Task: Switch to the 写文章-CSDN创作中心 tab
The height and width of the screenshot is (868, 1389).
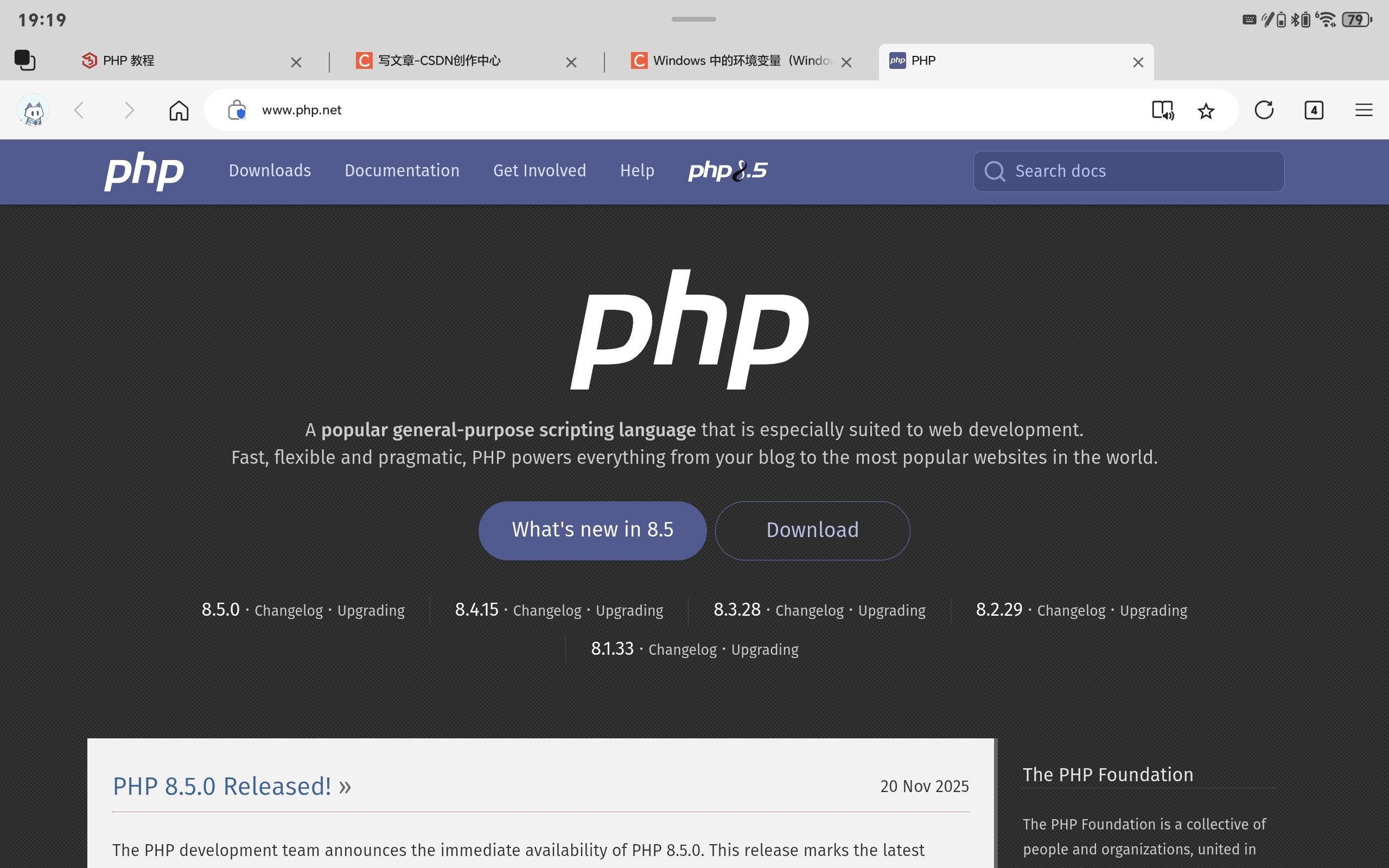Action: [x=438, y=61]
